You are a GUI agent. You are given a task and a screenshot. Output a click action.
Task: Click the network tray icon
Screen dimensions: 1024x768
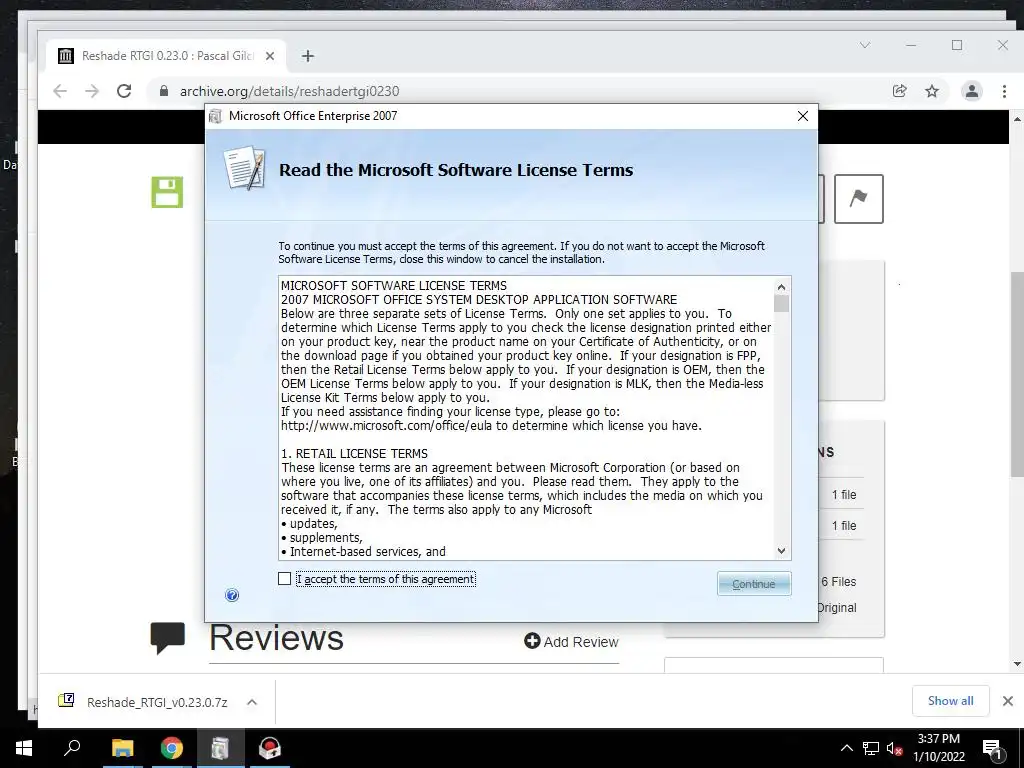click(871, 748)
